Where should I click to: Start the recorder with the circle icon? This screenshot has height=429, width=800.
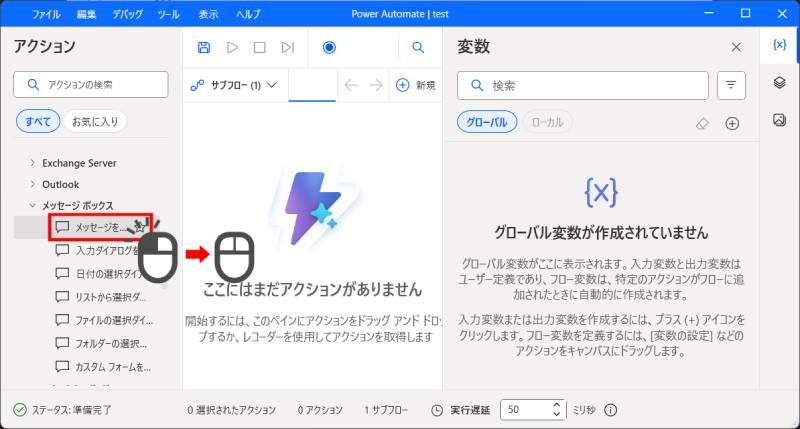pyautogui.click(x=329, y=47)
